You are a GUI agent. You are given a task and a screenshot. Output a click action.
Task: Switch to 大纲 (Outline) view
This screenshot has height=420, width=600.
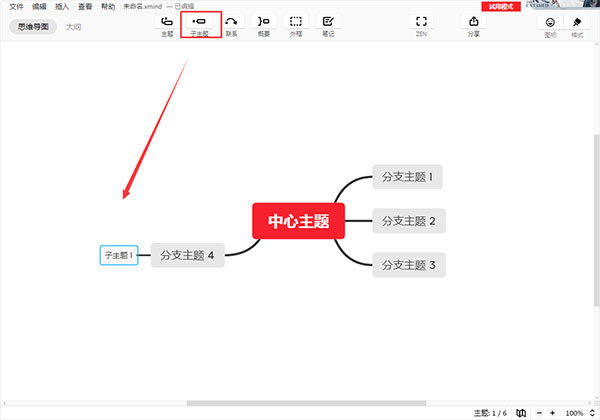(74, 27)
